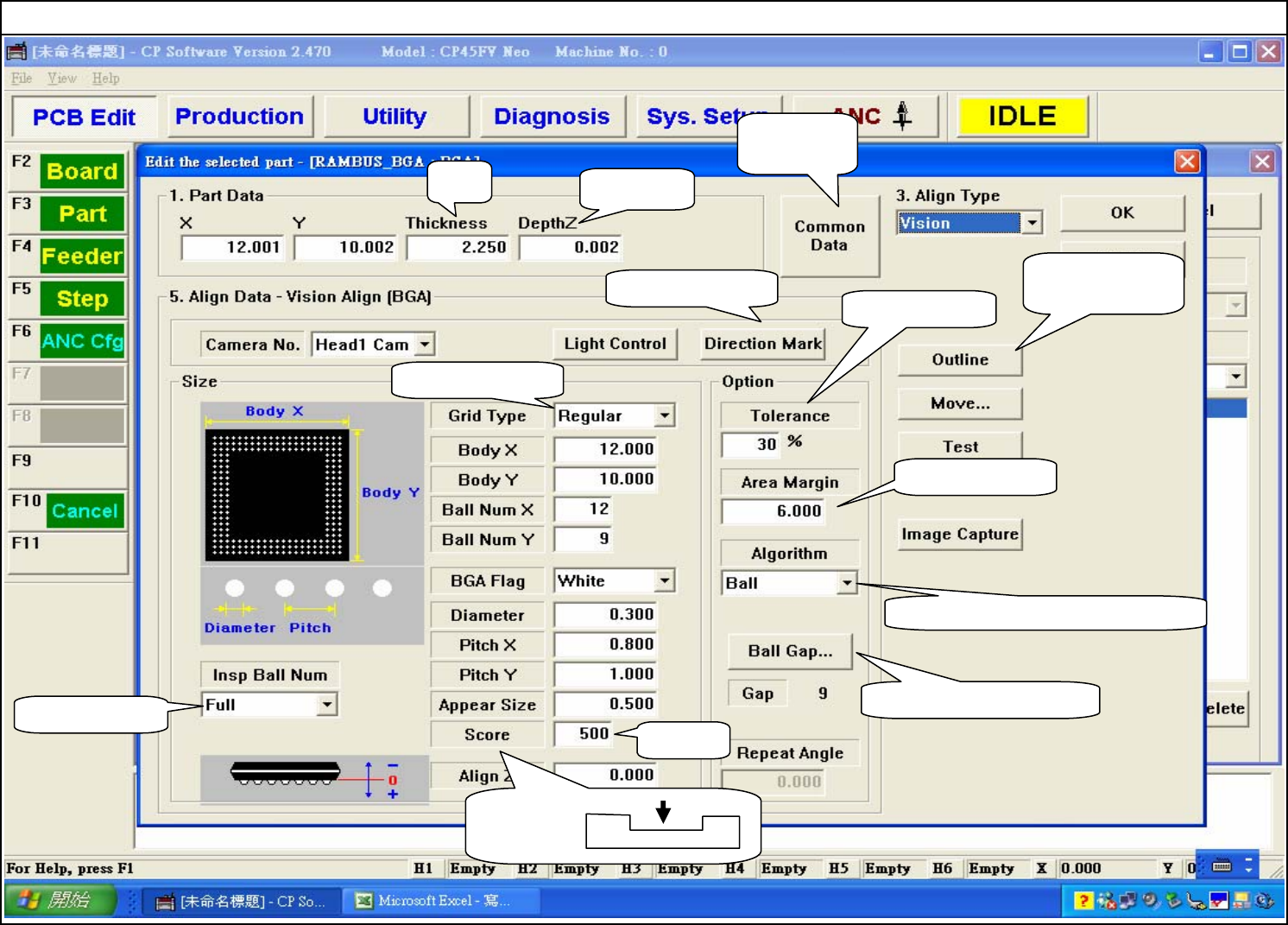
Task: Click the Safely Remove Hardware tray icon
Action: click(x=1173, y=901)
